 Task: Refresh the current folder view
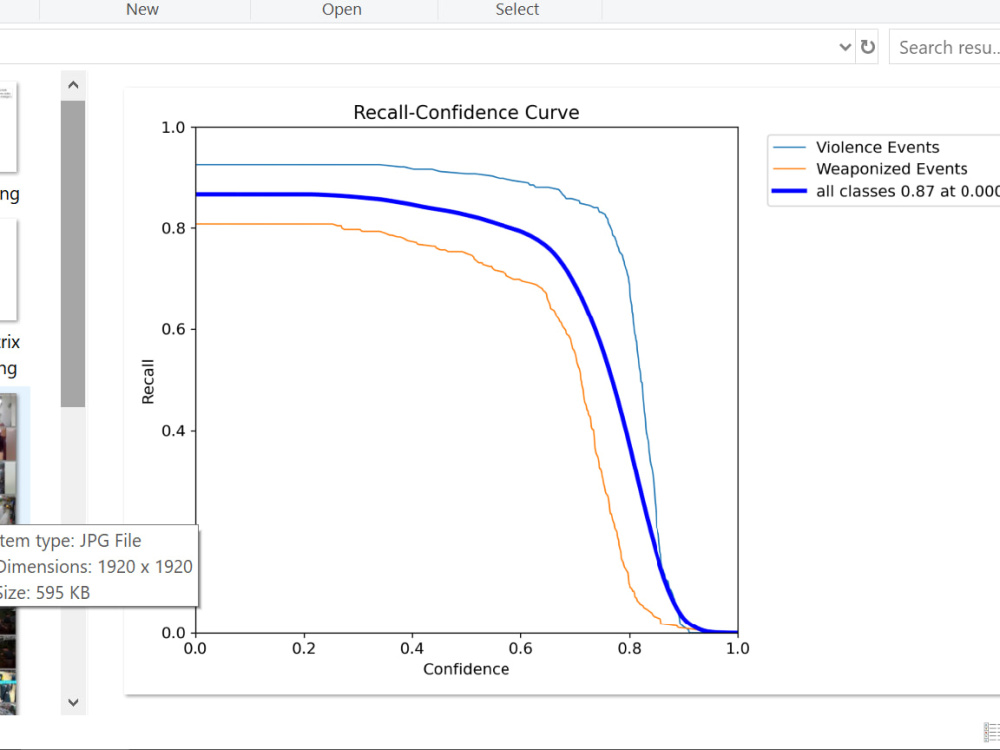point(867,47)
